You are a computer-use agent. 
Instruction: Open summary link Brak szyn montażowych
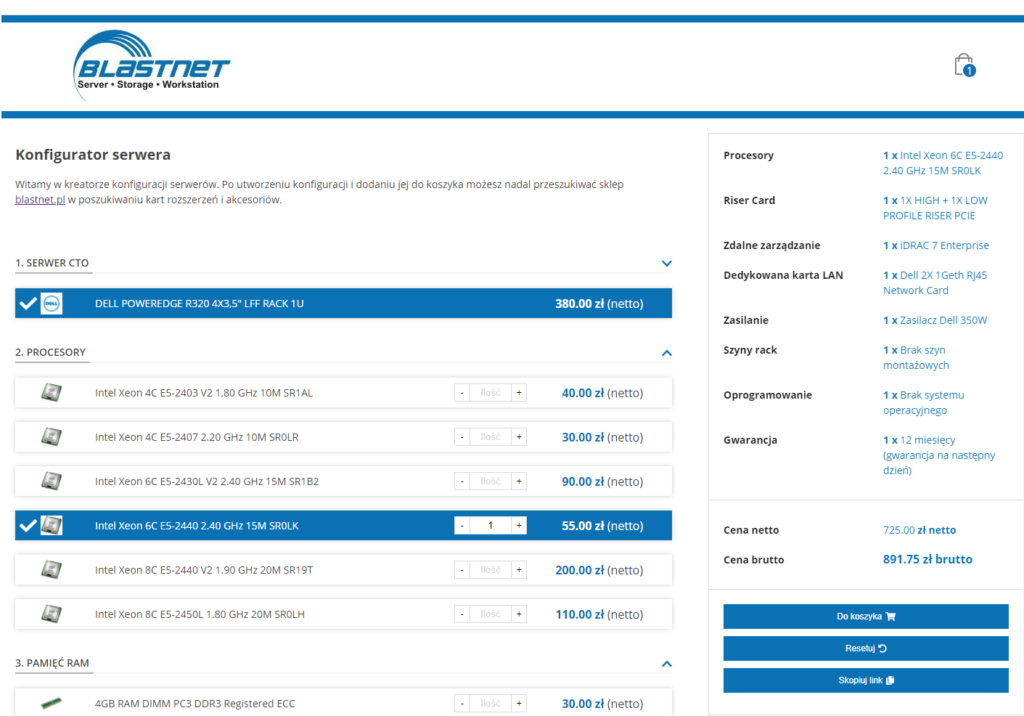pos(916,357)
